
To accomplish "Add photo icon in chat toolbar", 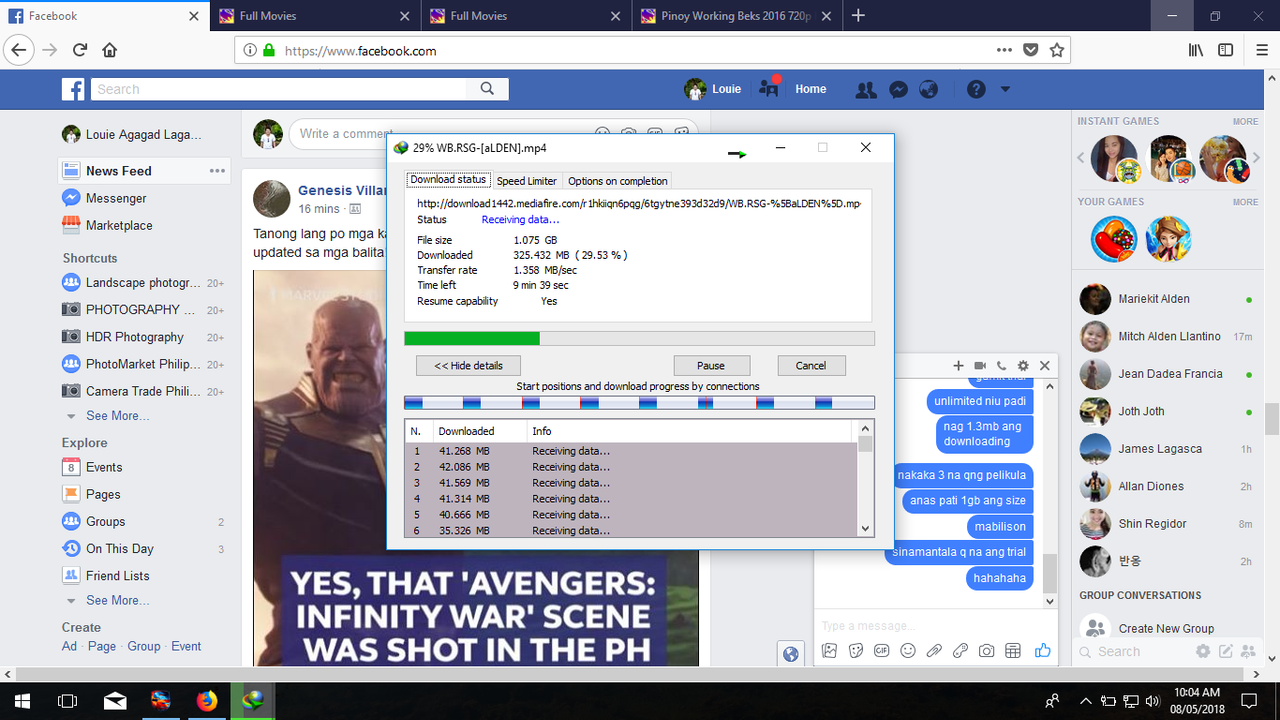I will coord(829,651).
